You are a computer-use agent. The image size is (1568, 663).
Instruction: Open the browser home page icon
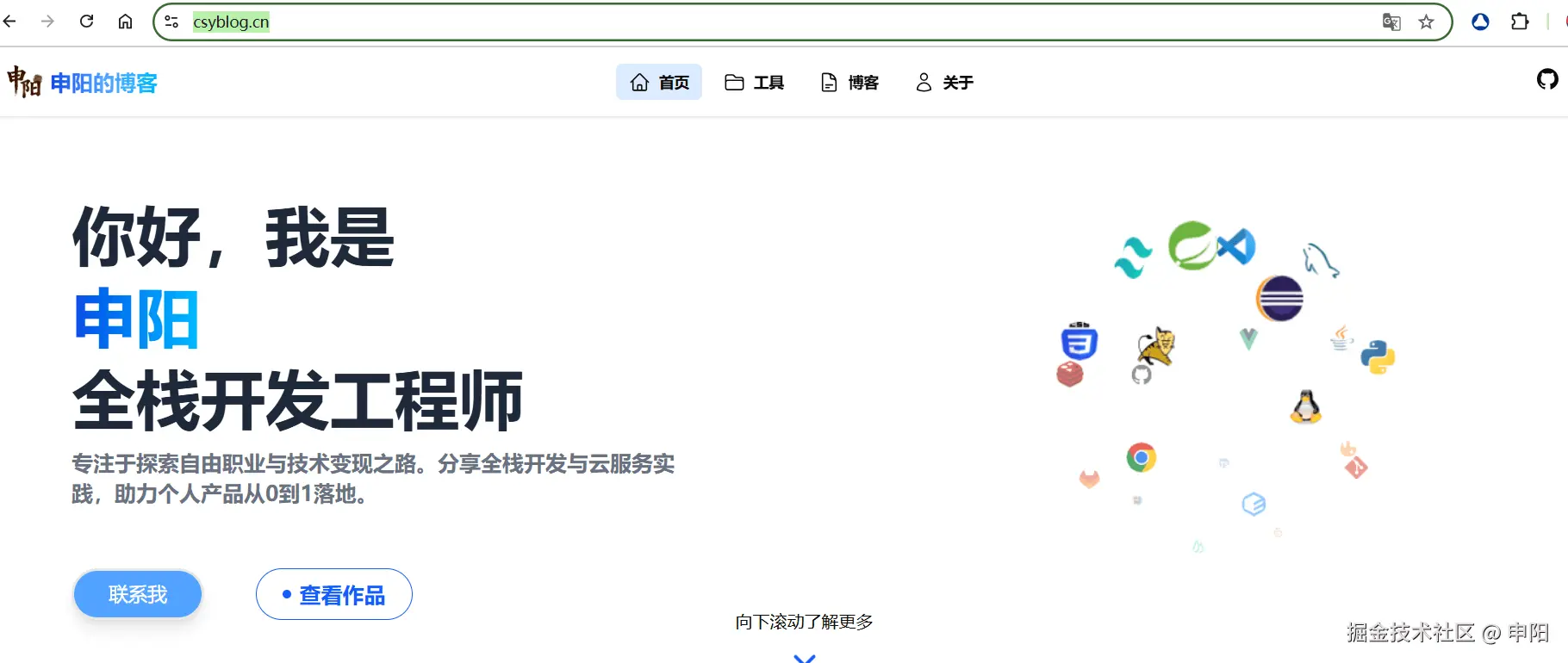tap(125, 22)
